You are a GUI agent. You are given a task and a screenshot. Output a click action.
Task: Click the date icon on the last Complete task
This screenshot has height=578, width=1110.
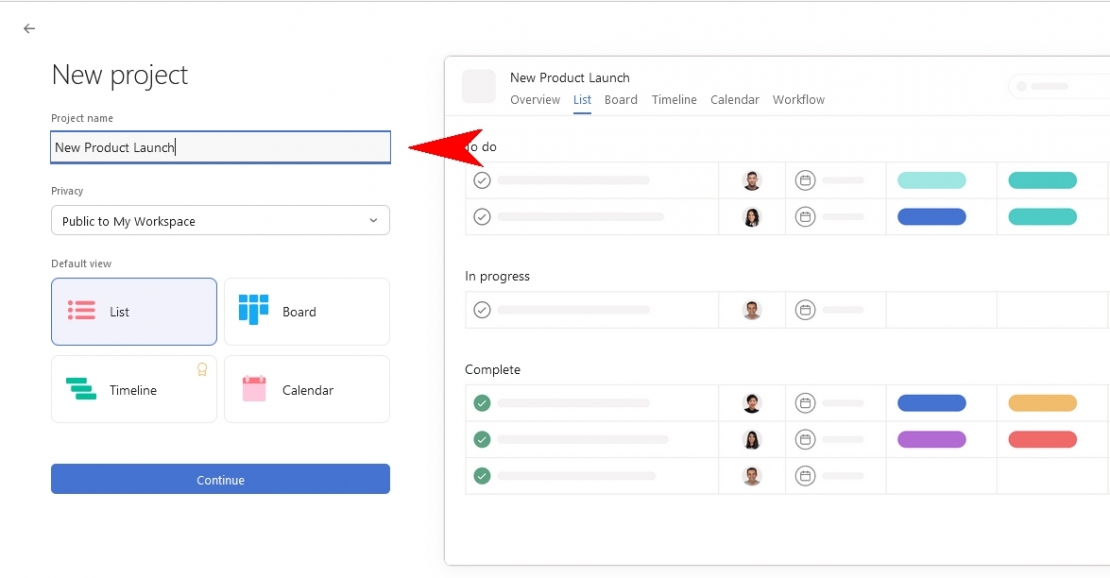[x=805, y=476]
